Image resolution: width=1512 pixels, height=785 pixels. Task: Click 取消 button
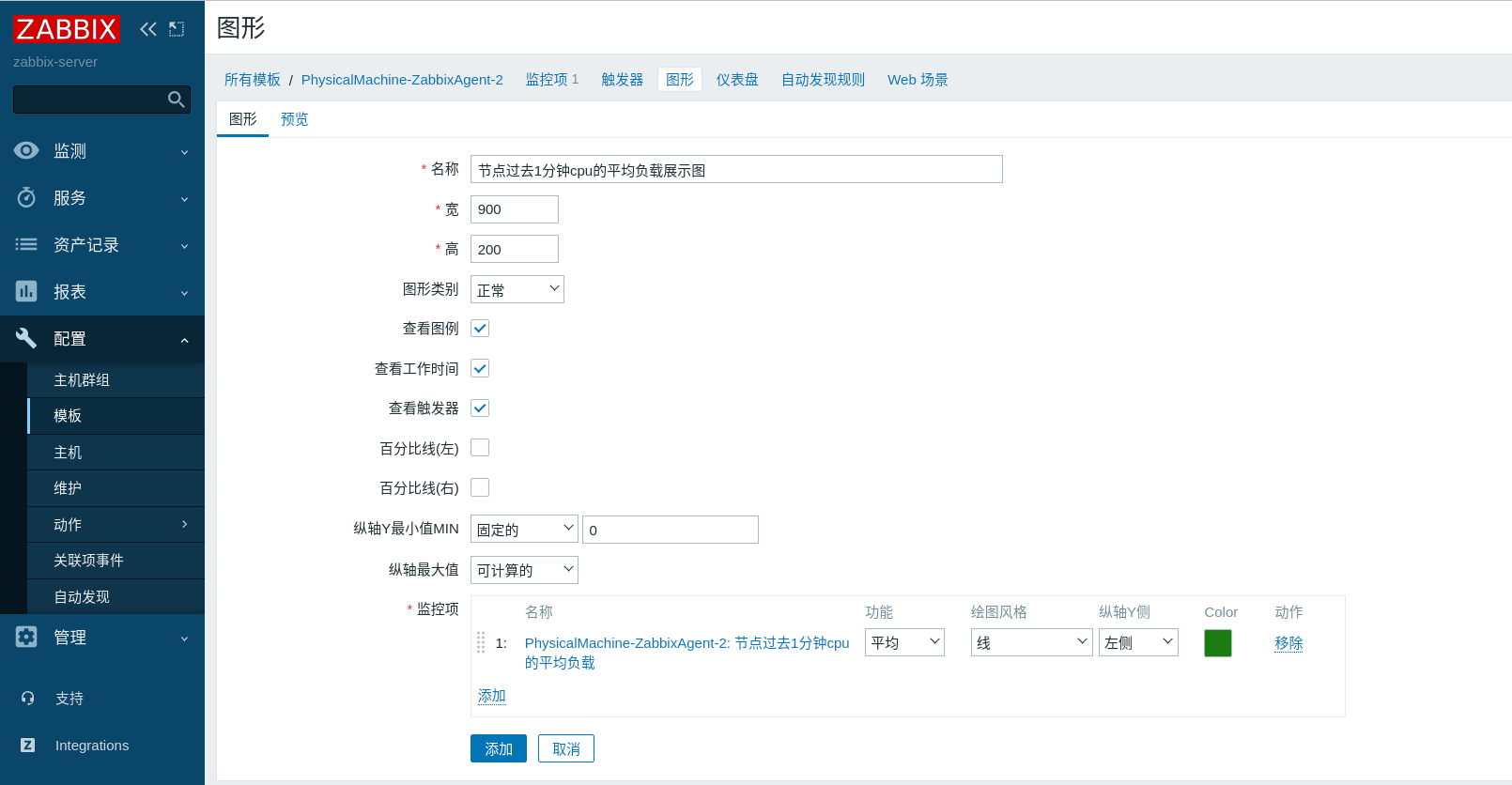566,748
